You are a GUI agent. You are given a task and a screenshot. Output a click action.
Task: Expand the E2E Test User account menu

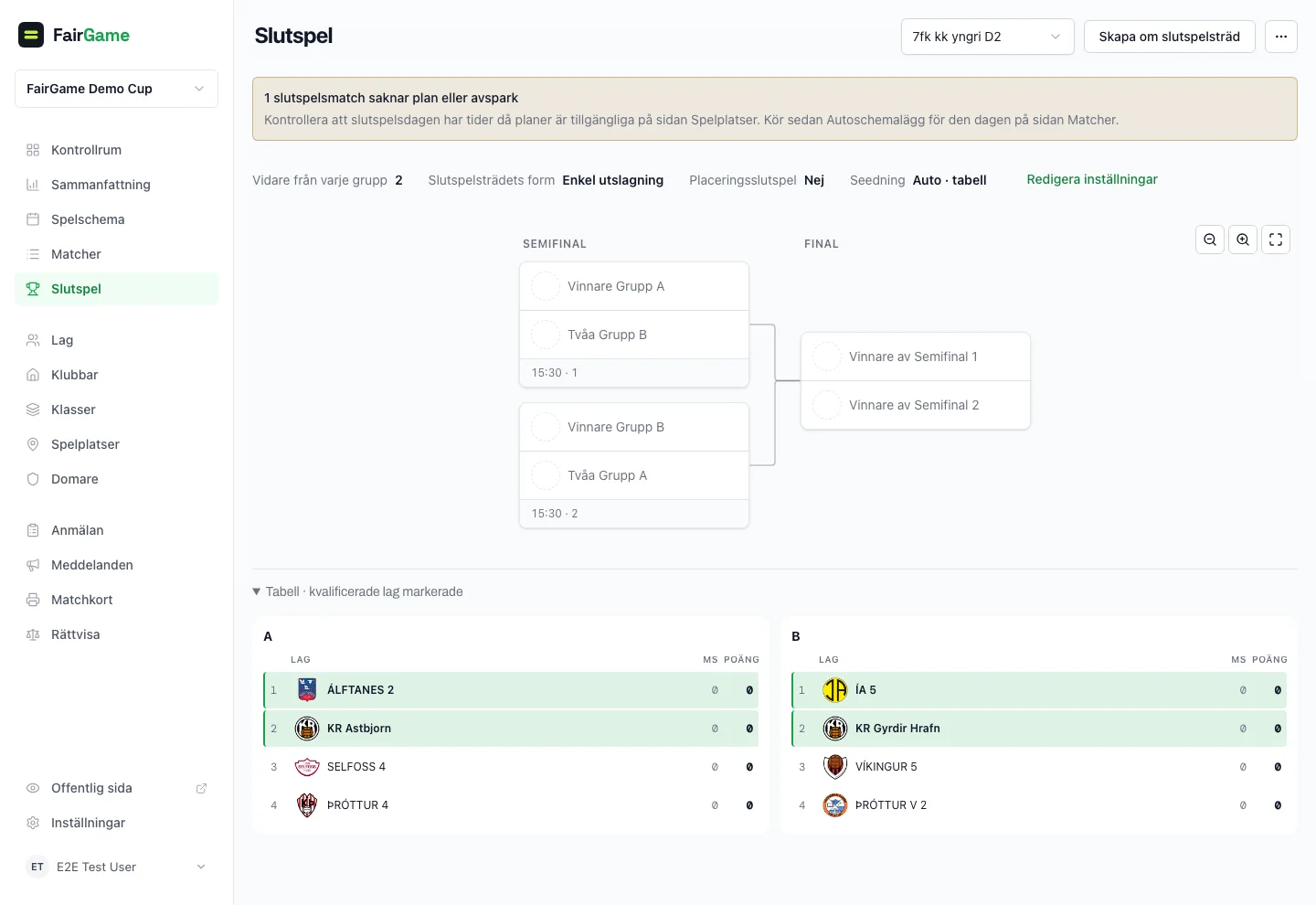coord(116,867)
